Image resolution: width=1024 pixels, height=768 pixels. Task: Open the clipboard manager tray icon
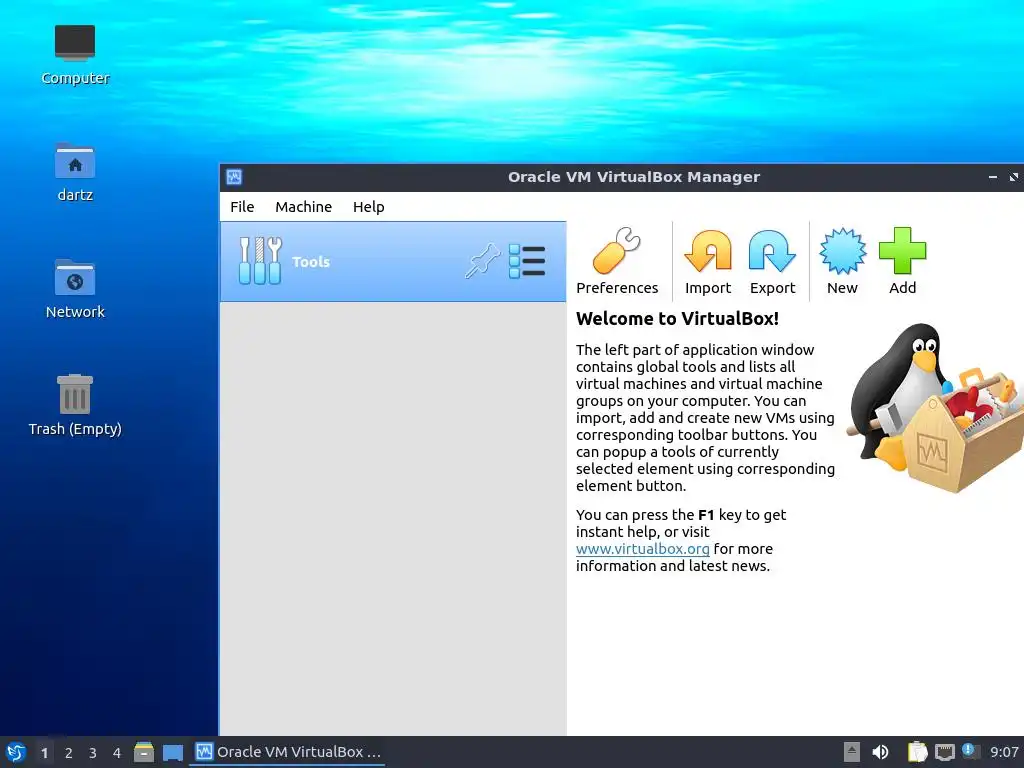tap(917, 752)
